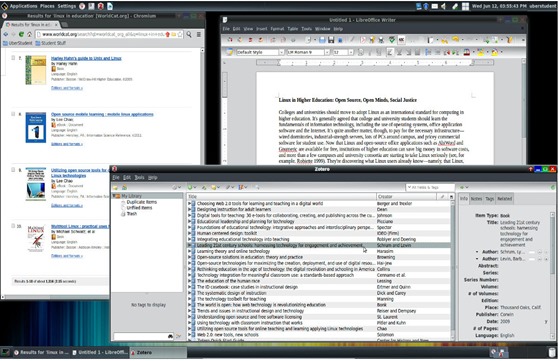This screenshot has height=361, width=560.
Task: Open the Default Style paragraph style dropdown
Action: pyautogui.click(x=281, y=52)
